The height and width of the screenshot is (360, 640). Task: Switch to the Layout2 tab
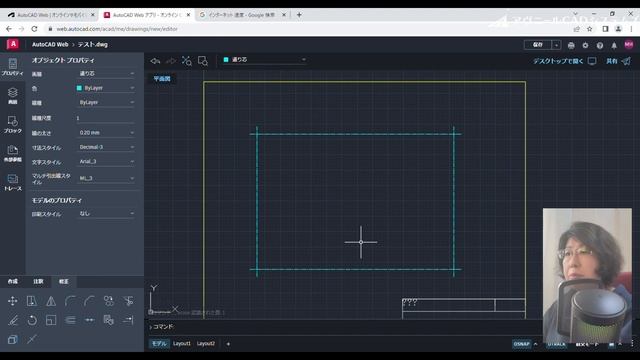click(206, 344)
